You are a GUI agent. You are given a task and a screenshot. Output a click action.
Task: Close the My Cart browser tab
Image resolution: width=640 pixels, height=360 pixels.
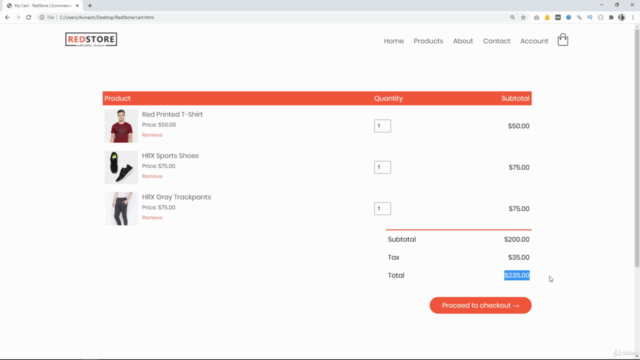pos(77,6)
